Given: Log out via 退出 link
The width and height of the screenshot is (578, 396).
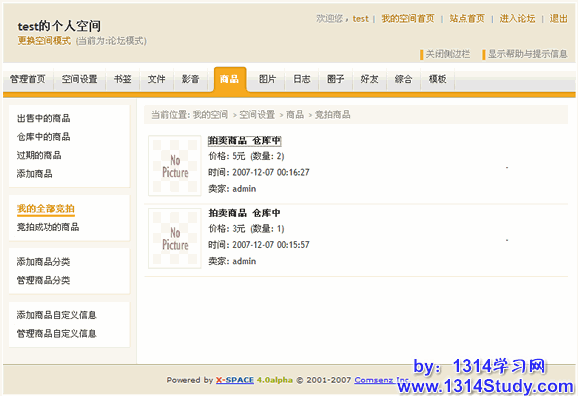Looking at the screenshot, I should pyautogui.click(x=558, y=18).
